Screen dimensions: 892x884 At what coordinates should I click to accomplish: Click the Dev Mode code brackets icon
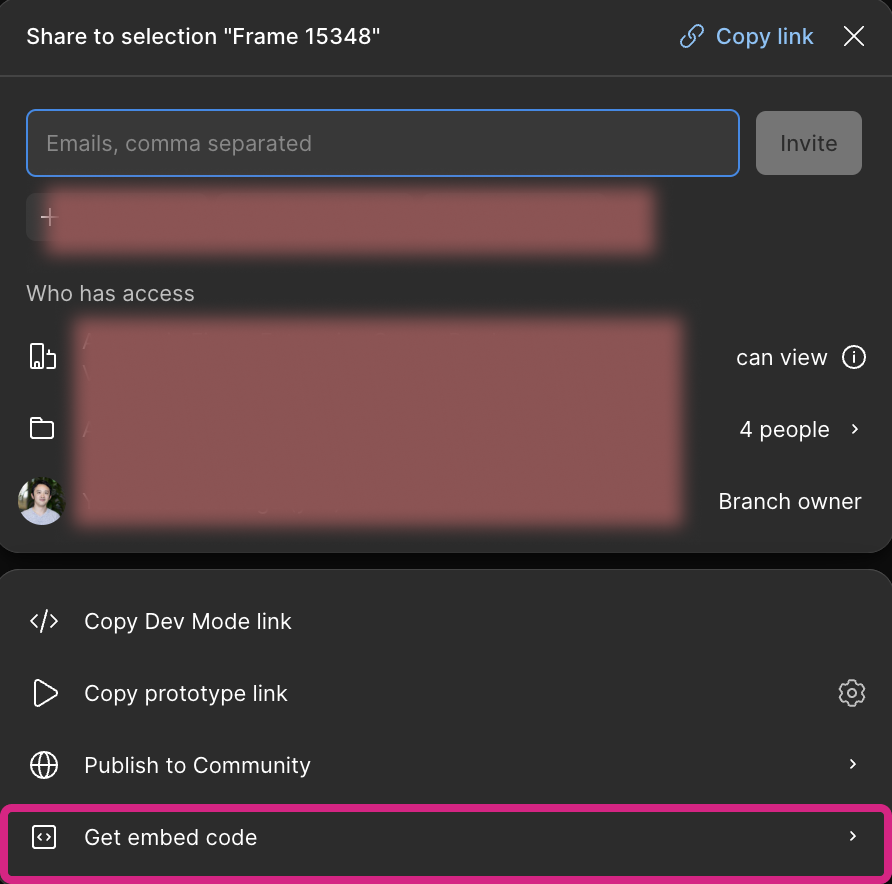click(44, 621)
